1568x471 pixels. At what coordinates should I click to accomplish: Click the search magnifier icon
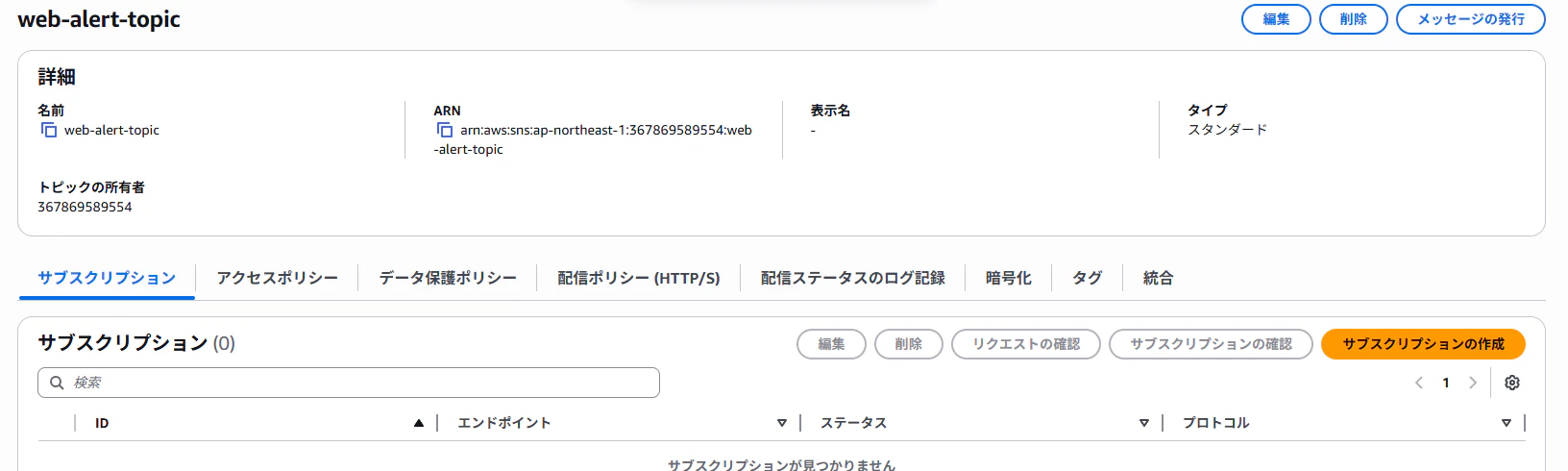(x=57, y=383)
